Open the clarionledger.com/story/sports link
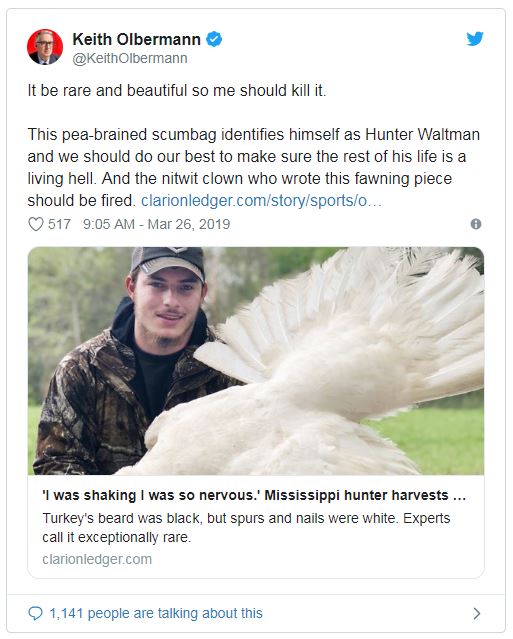Image resolution: width=513 pixels, height=639 pixels. point(261,201)
